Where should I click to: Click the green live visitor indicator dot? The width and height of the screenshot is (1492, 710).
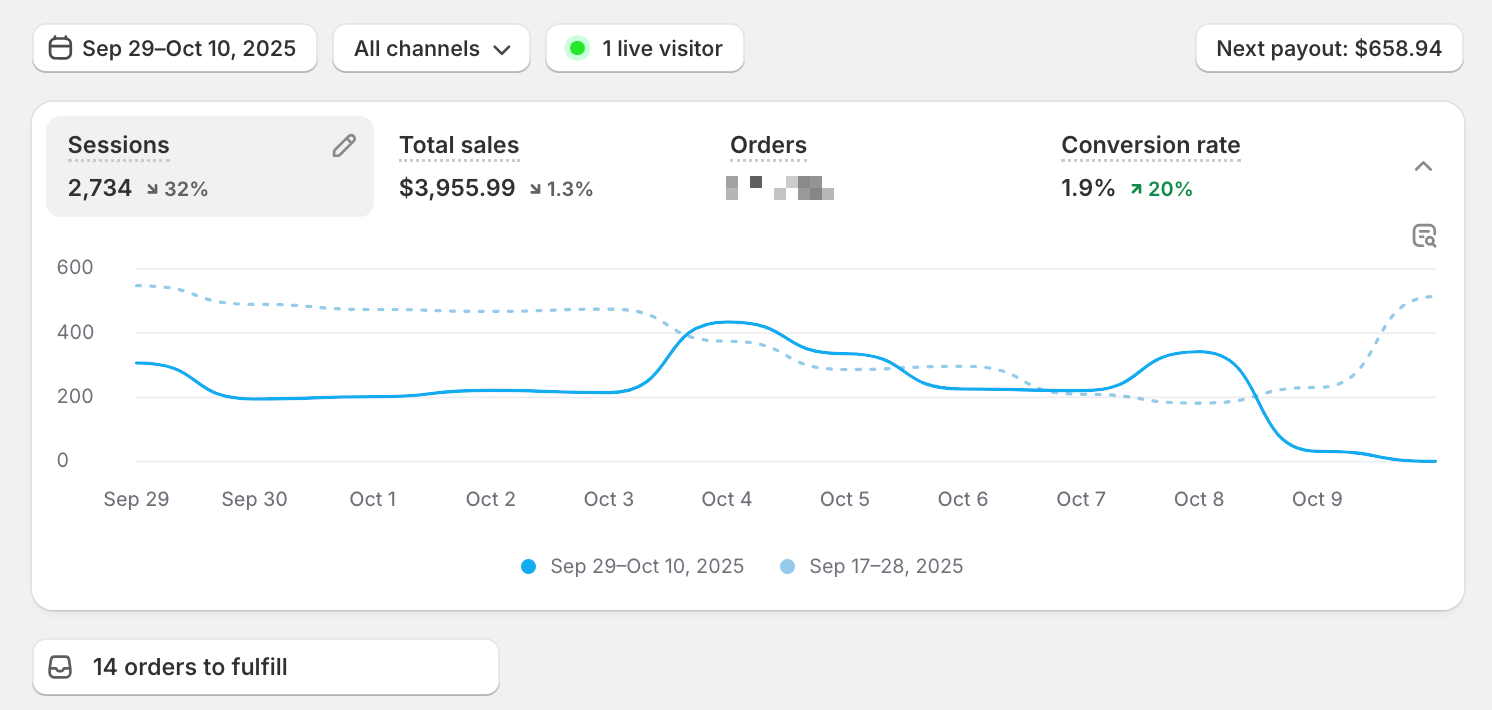[x=576, y=48]
